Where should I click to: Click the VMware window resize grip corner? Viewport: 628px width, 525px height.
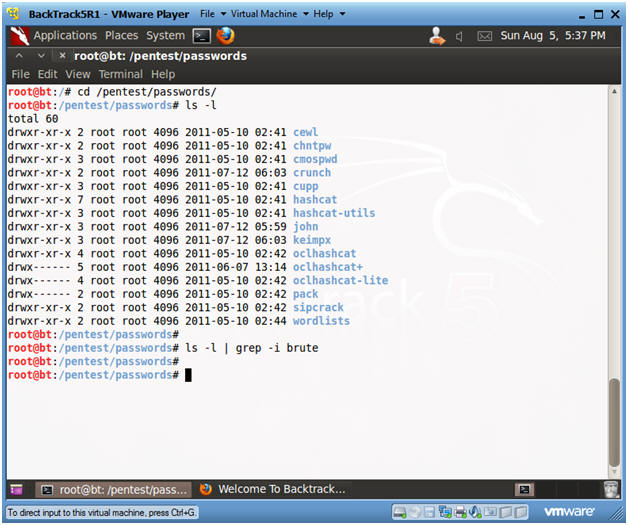click(x=615, y=513)
